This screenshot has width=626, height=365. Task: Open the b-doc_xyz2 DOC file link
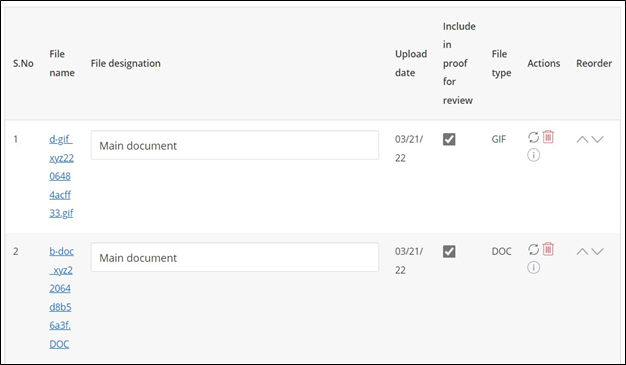tap(61, 298)
